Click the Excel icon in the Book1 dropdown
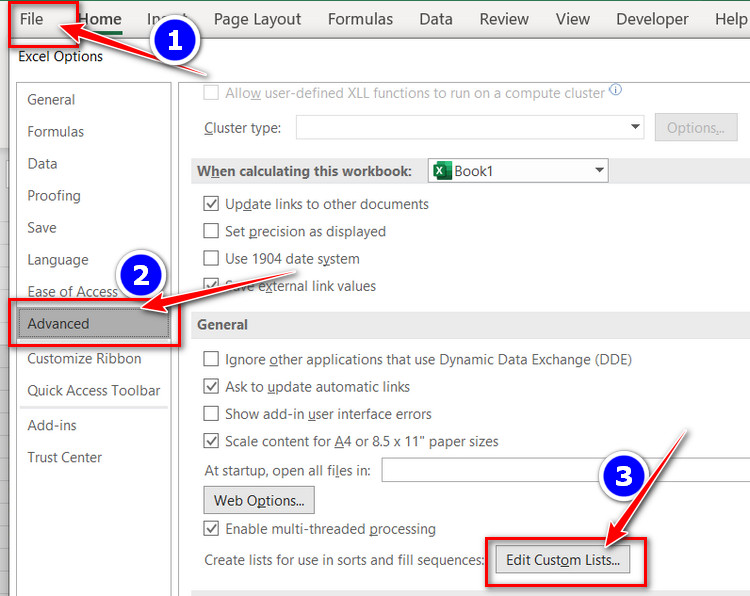 pos(441,171)
